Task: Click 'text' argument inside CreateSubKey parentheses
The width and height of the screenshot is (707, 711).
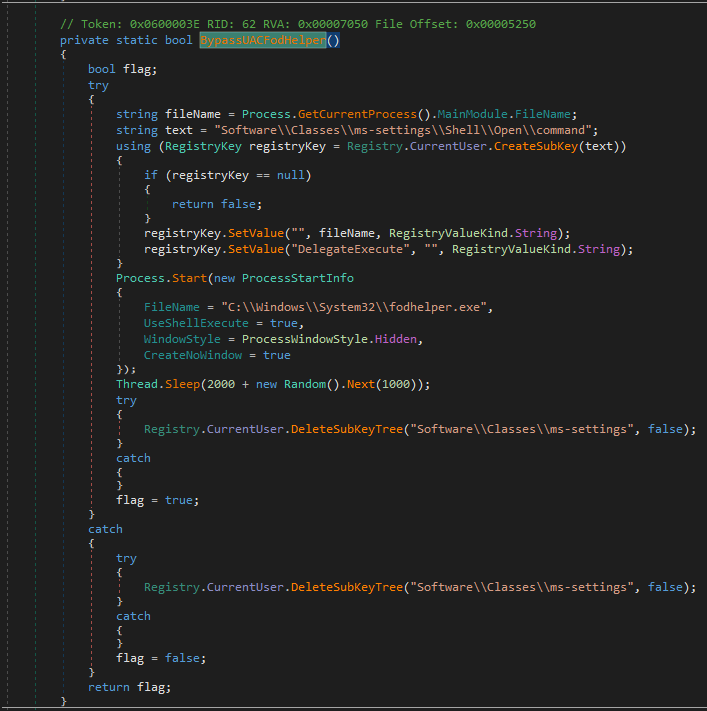Action: (x=599, y=146)
